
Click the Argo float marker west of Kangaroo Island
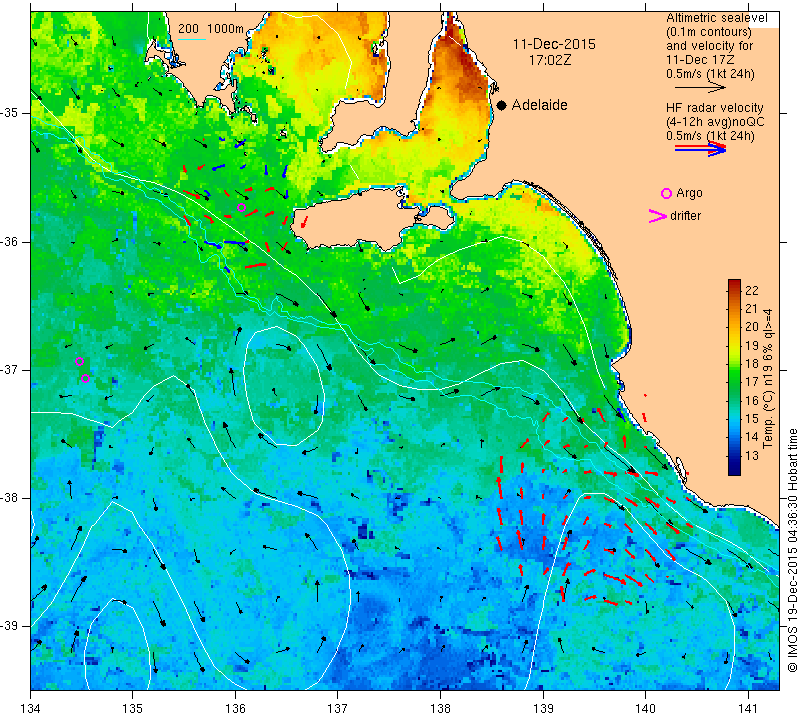(x=241, y=207)
